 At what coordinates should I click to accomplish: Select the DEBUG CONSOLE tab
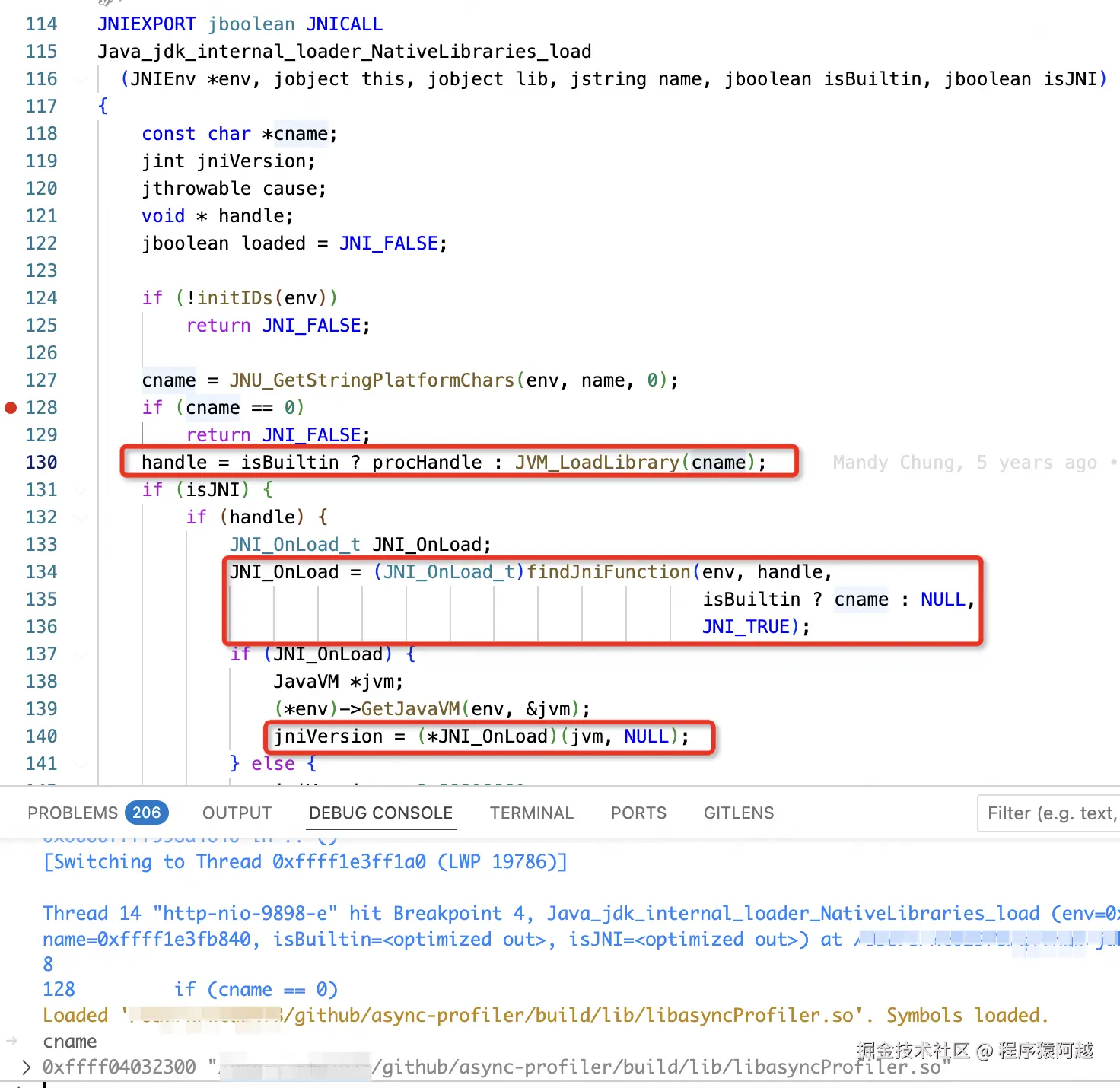coord(381,813)
